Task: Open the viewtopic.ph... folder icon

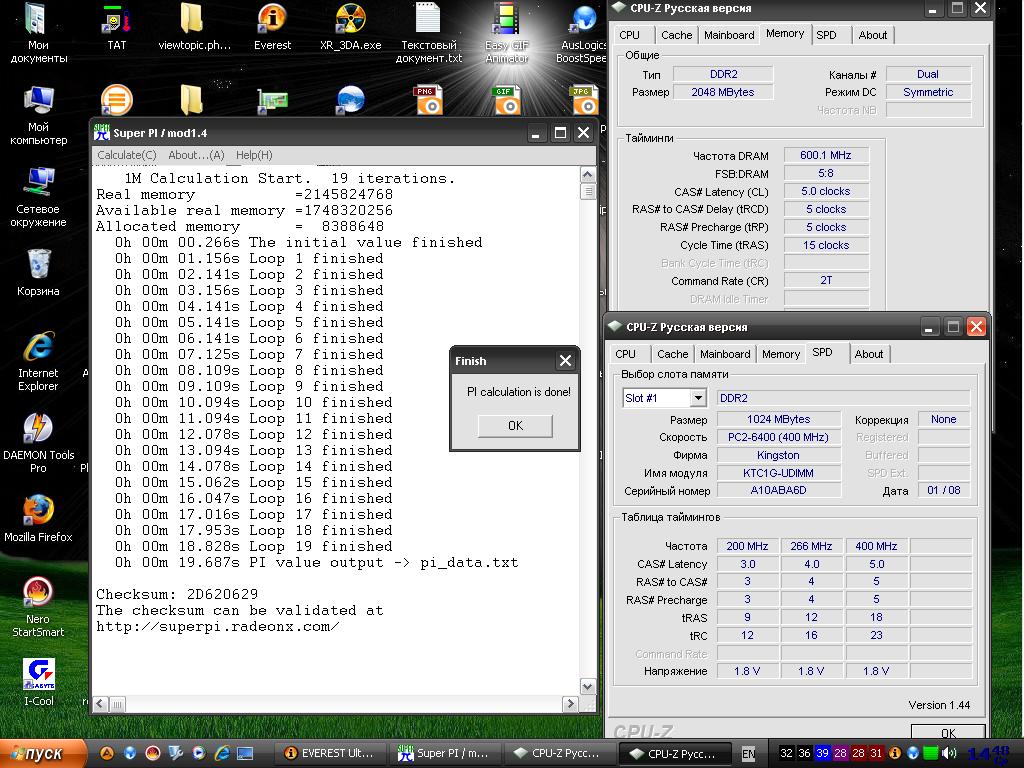Action: 194,27
